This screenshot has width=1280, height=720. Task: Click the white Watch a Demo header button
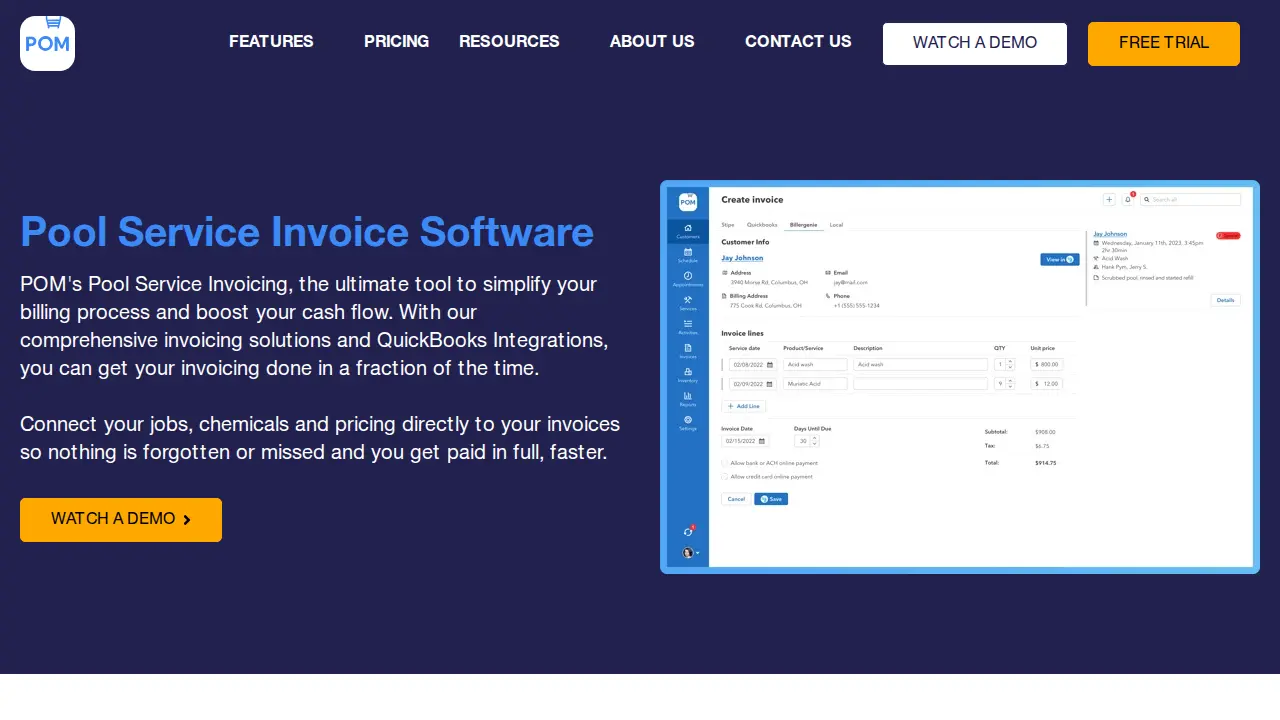pos(975,44)
